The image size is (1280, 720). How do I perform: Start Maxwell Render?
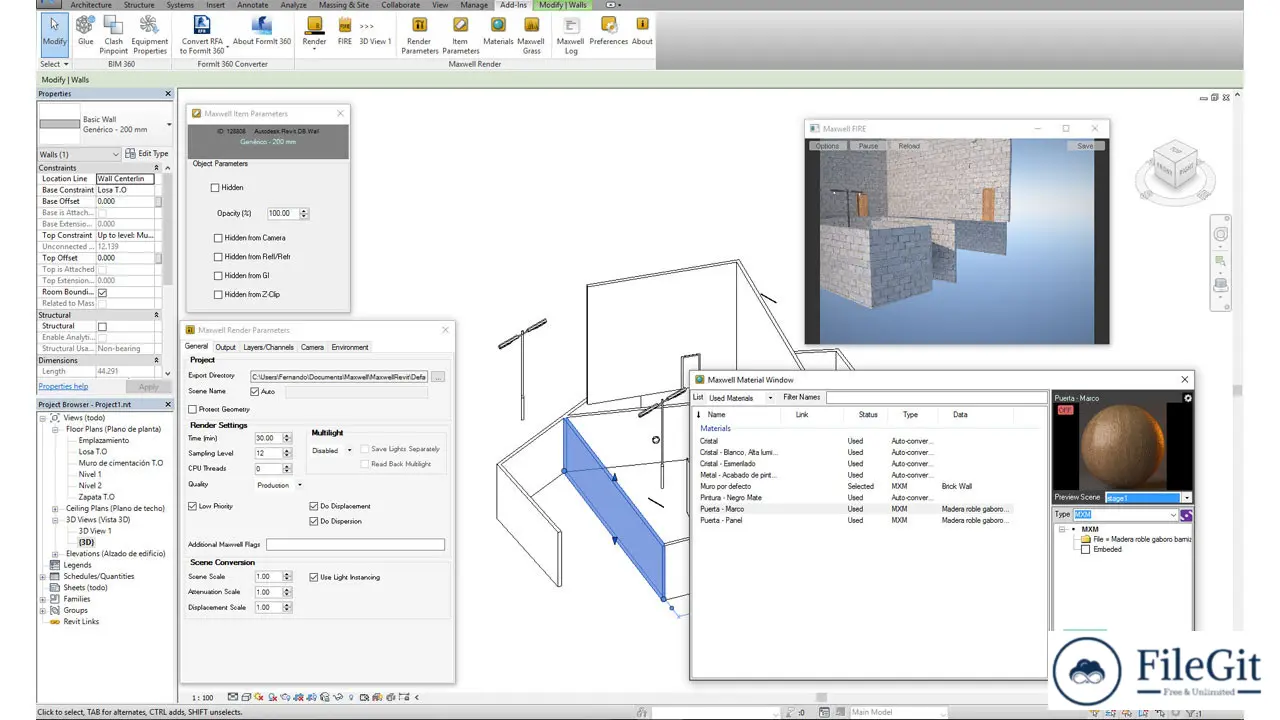pos(314,31)
